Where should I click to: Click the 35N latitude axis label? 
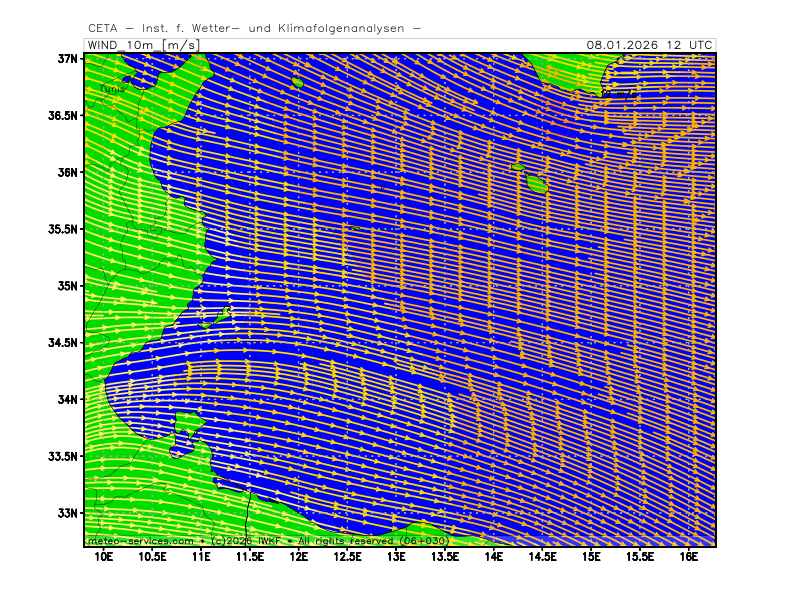(68, 286)
